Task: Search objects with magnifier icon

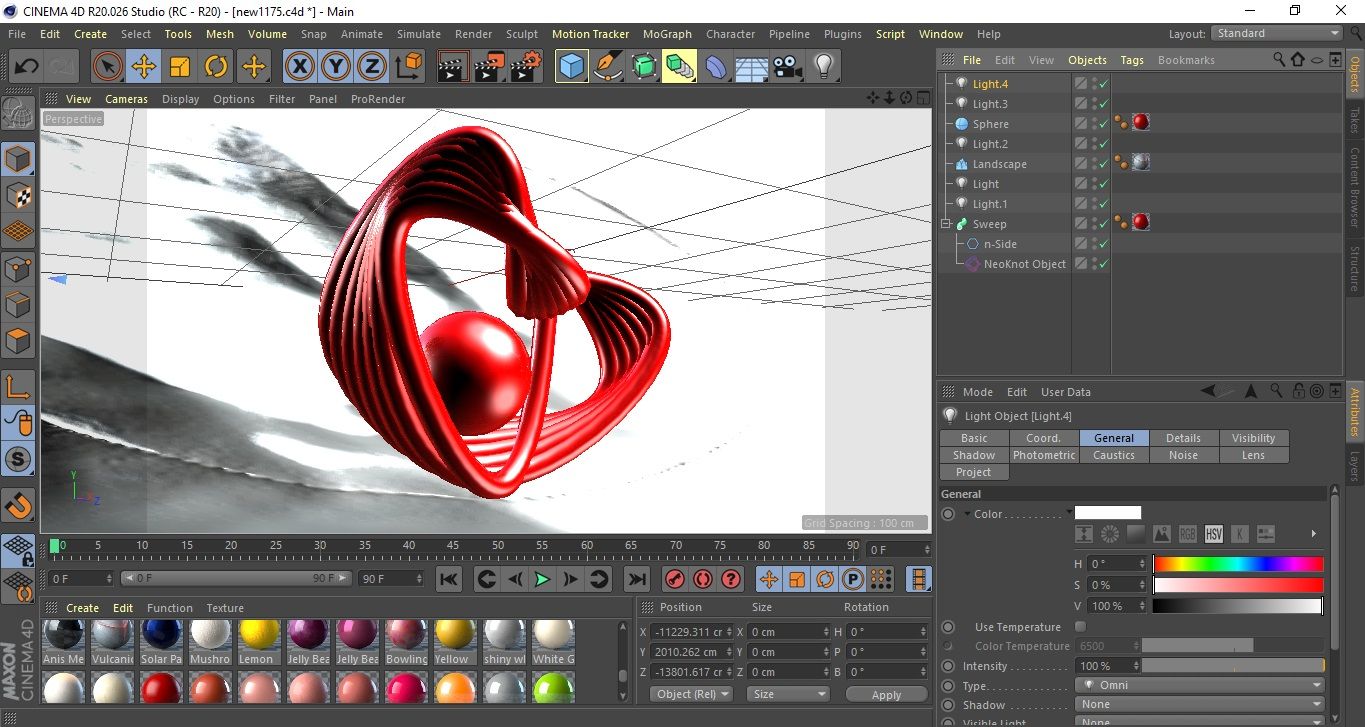Action: click(x=1279, y=60)
